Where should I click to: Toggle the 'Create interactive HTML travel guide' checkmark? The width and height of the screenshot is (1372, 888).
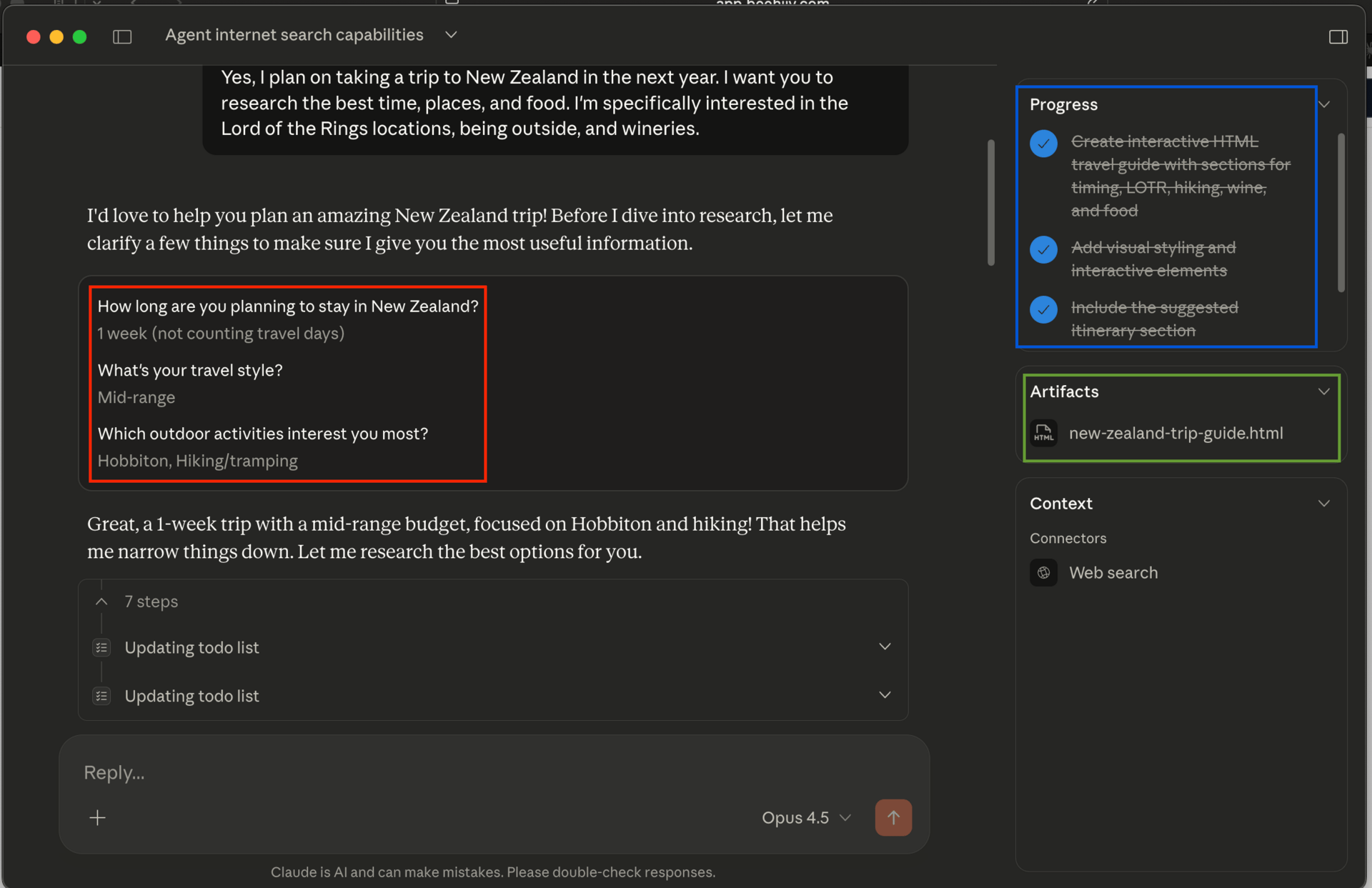point(1043,143)
